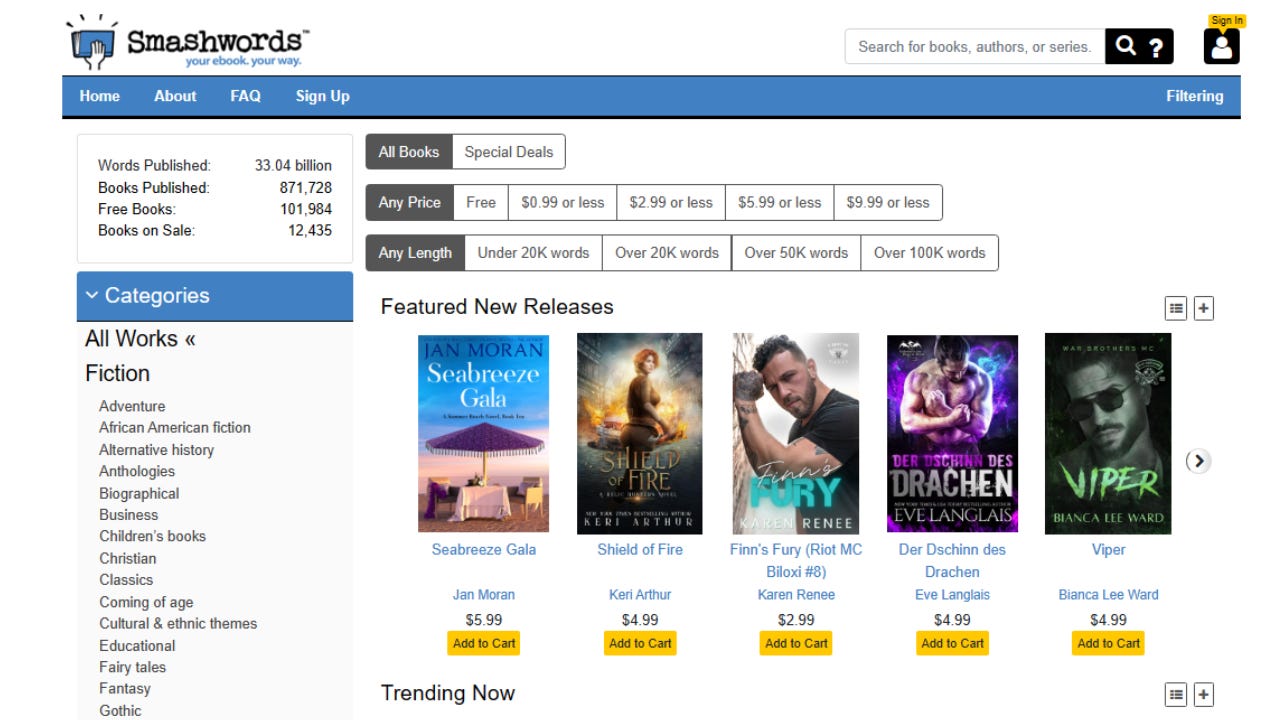The image size is (1280, 720).
Task: Switch price filter to $2.99 or less
Action: 670,202
